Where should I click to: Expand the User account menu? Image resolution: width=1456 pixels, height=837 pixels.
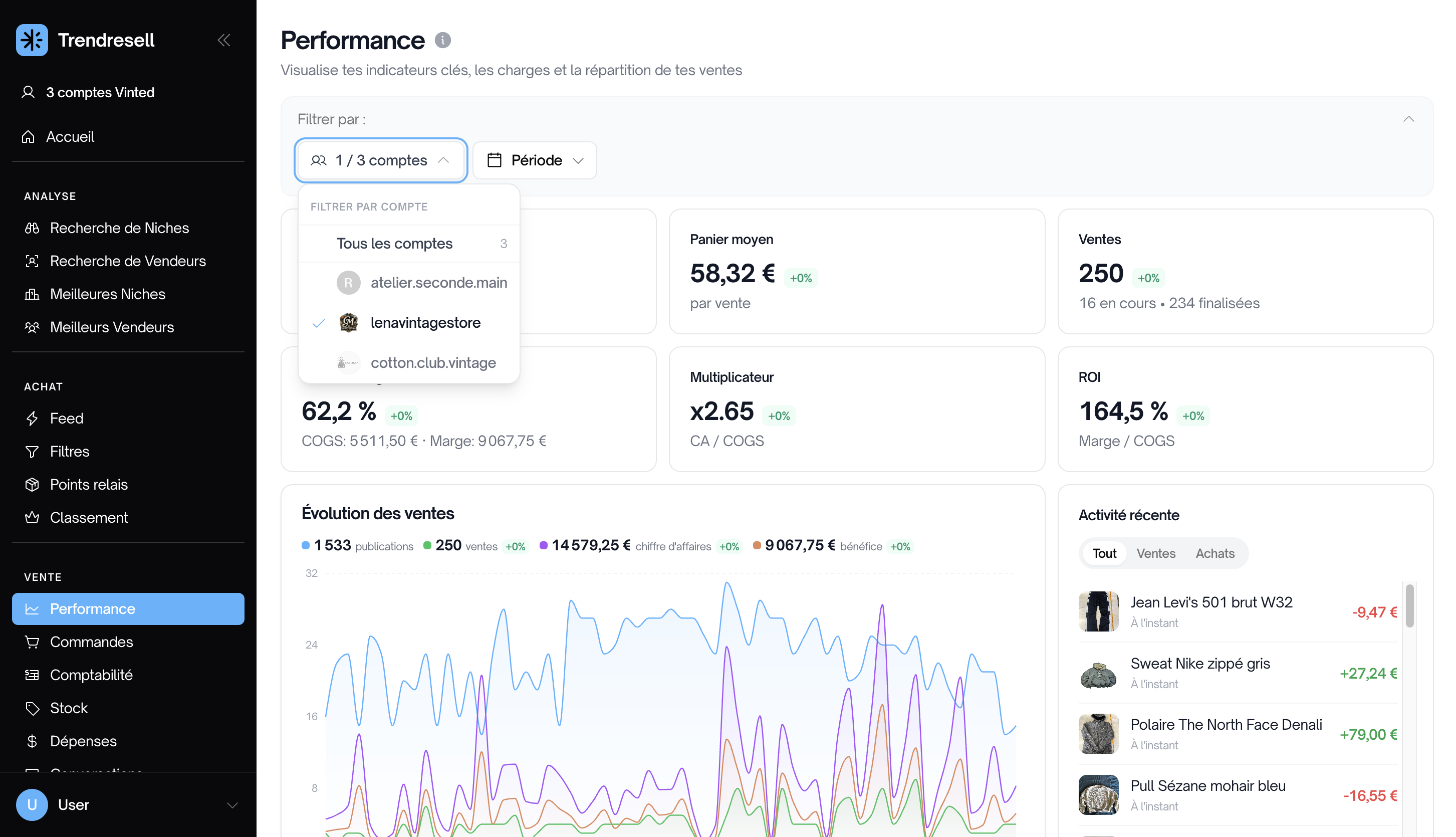[128, 805]
